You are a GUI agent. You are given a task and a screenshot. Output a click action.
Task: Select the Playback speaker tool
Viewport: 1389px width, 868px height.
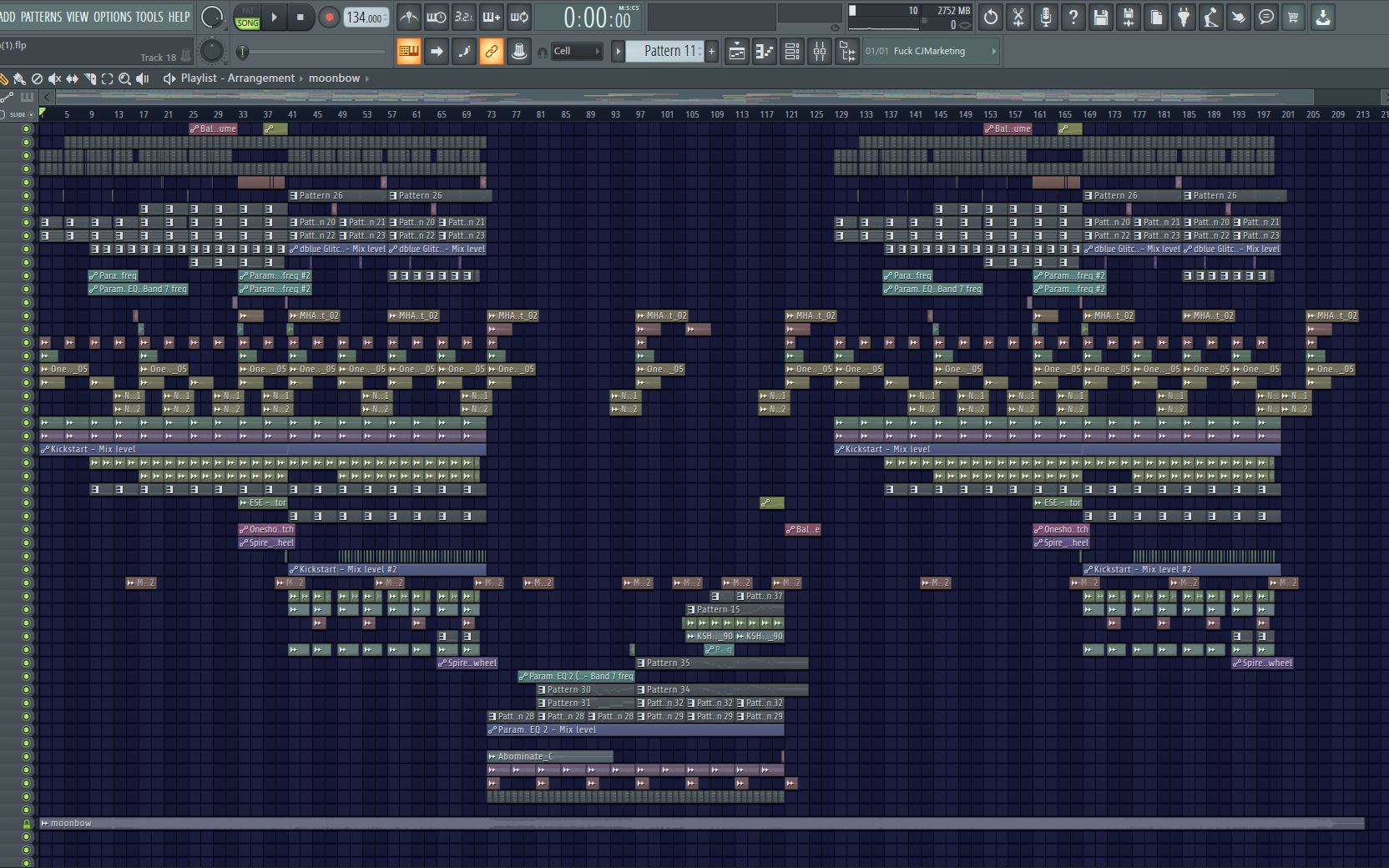(x=142, y=78)
